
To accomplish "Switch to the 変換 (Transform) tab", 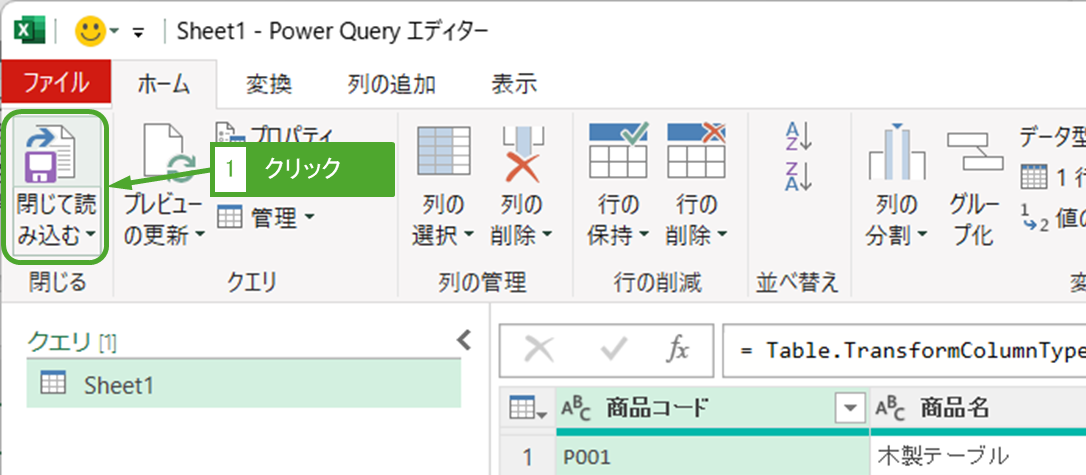I will pos(269,84).
